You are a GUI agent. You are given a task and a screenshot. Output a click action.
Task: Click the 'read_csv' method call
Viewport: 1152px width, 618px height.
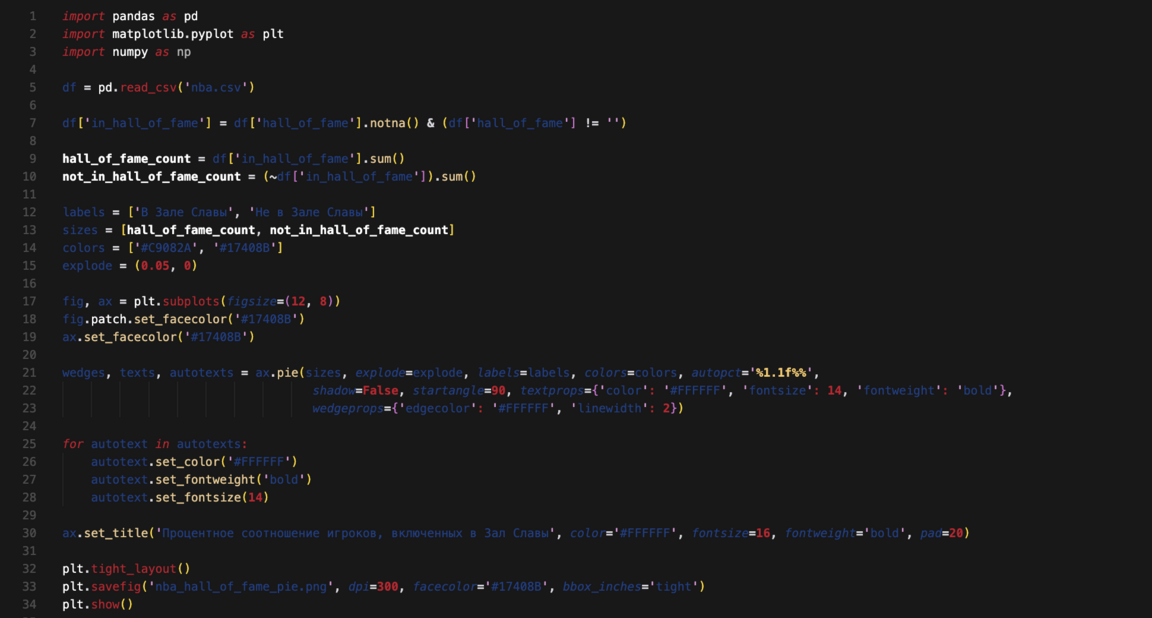click(x=148, y=87)
